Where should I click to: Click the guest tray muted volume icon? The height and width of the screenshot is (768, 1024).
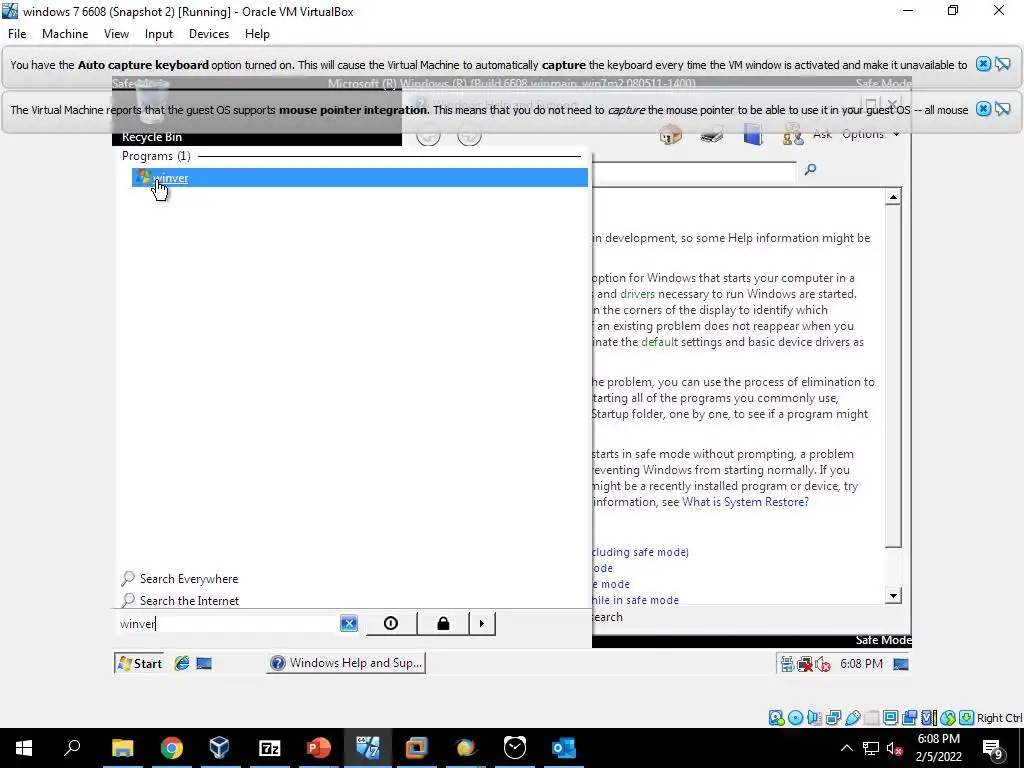(x=823, y=664)
